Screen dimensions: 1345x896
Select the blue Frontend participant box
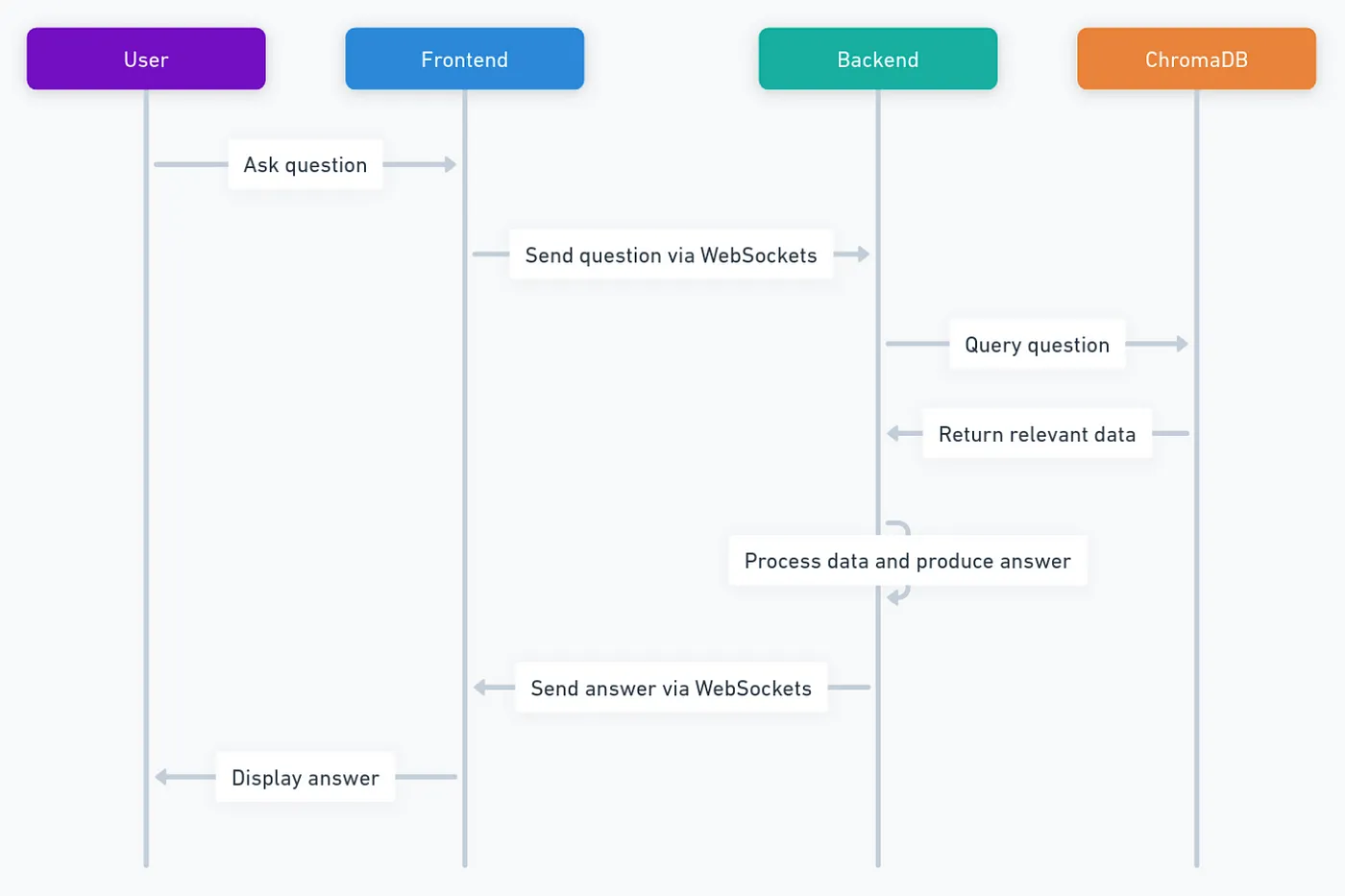click(x=464, y=59)
